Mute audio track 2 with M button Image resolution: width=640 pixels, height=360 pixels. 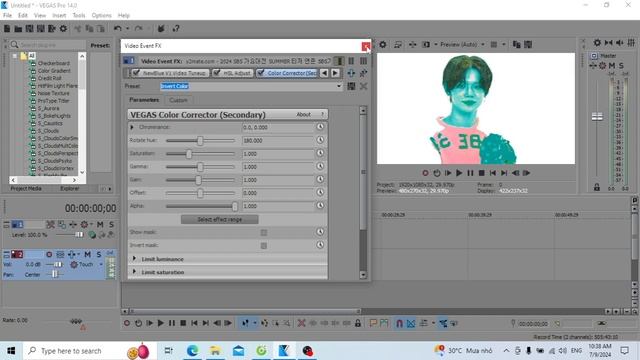[x=87, y=254]
